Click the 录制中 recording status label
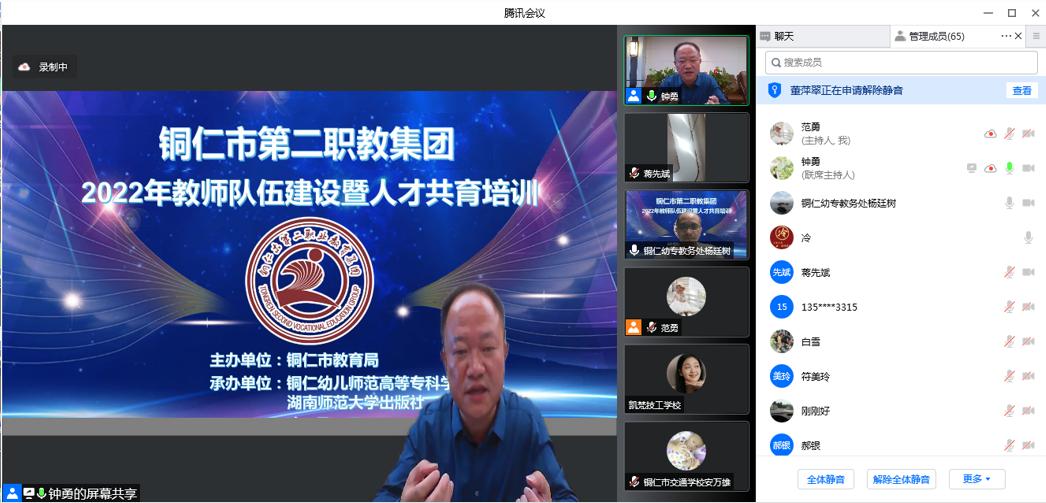The height and width of the screenshot is (503, 1046). [x=53, y=67]
